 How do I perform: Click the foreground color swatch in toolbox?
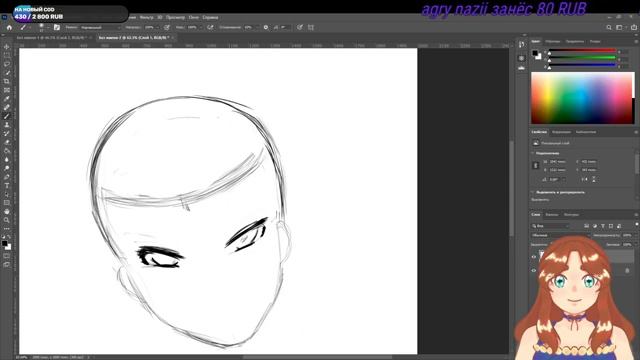pyautogui.click(x=4, y=244)
